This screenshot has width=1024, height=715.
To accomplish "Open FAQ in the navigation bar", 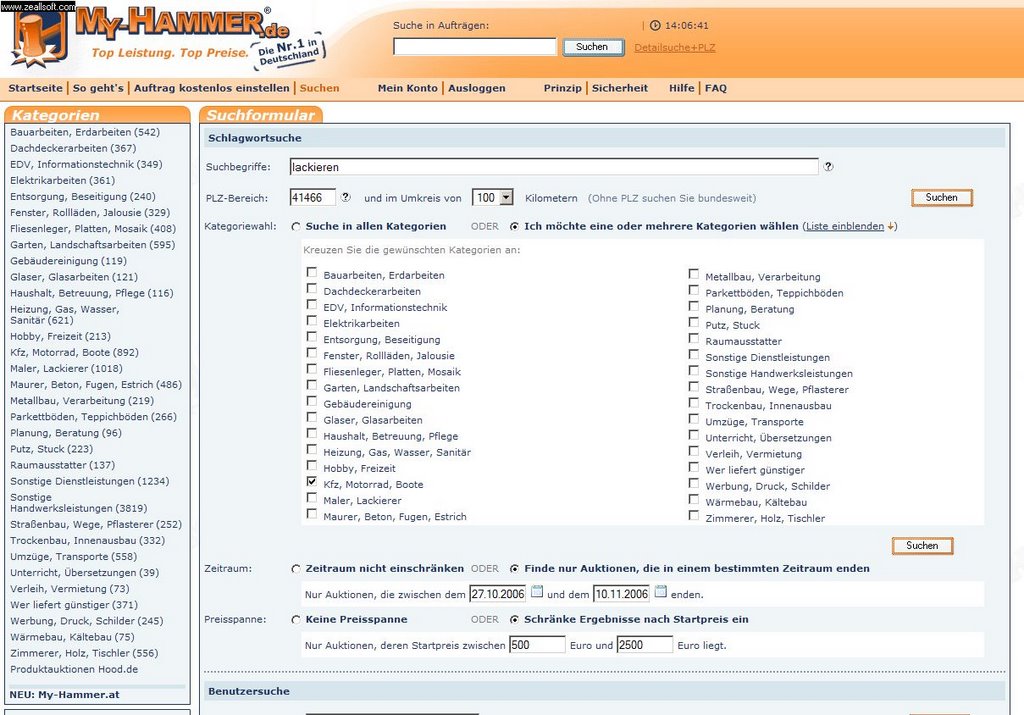I will [x=716, y=88].
